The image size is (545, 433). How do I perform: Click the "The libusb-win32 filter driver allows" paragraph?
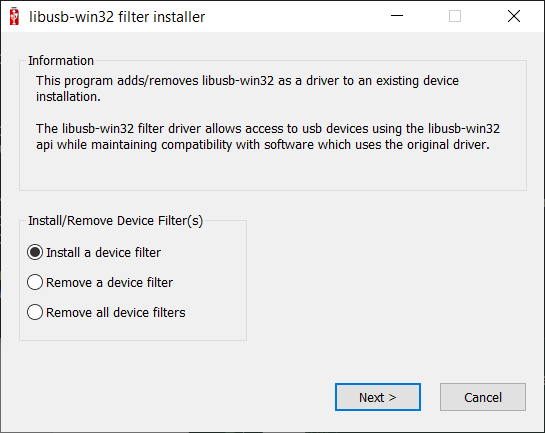268,137
